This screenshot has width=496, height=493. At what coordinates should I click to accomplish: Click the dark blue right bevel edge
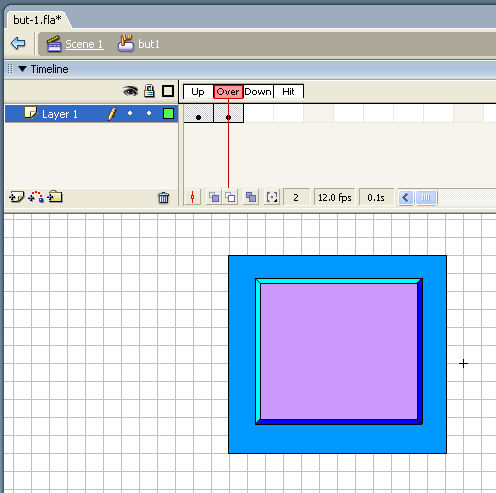point(420,351)
